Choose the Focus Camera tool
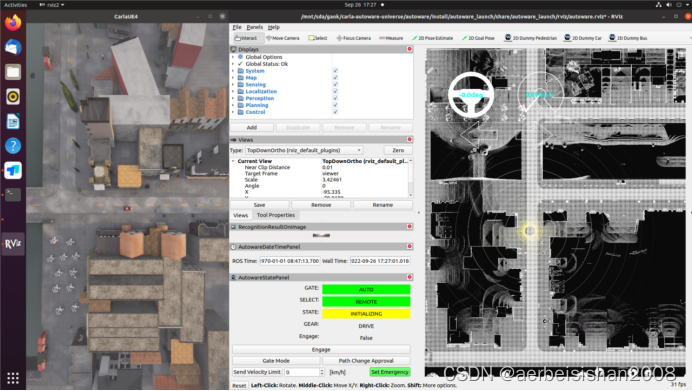692x391 pixels. pyautogui.click(x=354, y=38)
